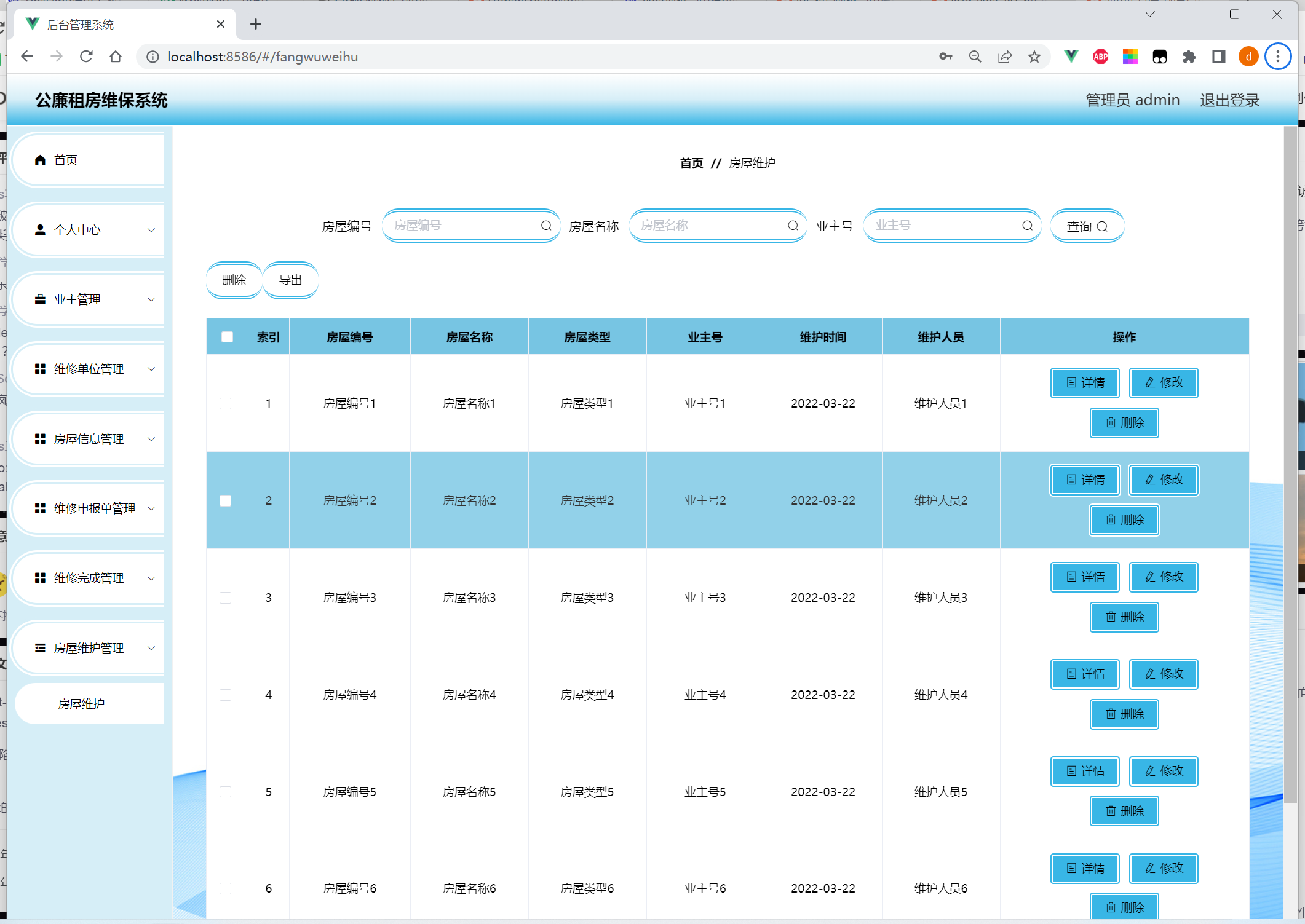The height and width of the screenshot is (924, 1305).
Task: Open the AdBlock Plus extension icon
Action: 1100,57
